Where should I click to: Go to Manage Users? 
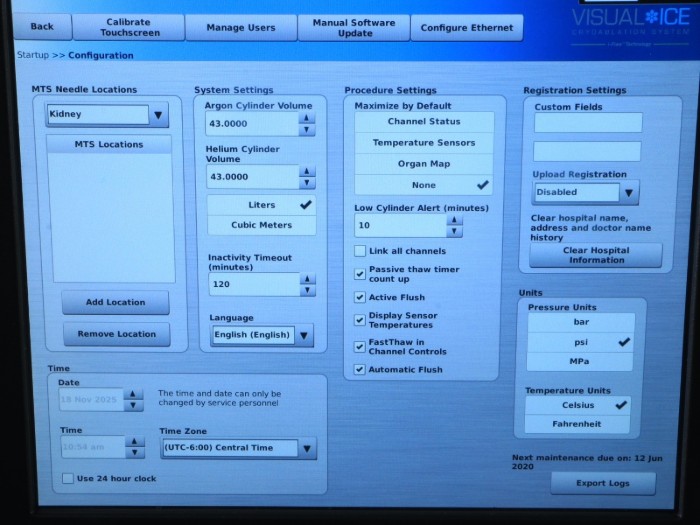(240, 27)
